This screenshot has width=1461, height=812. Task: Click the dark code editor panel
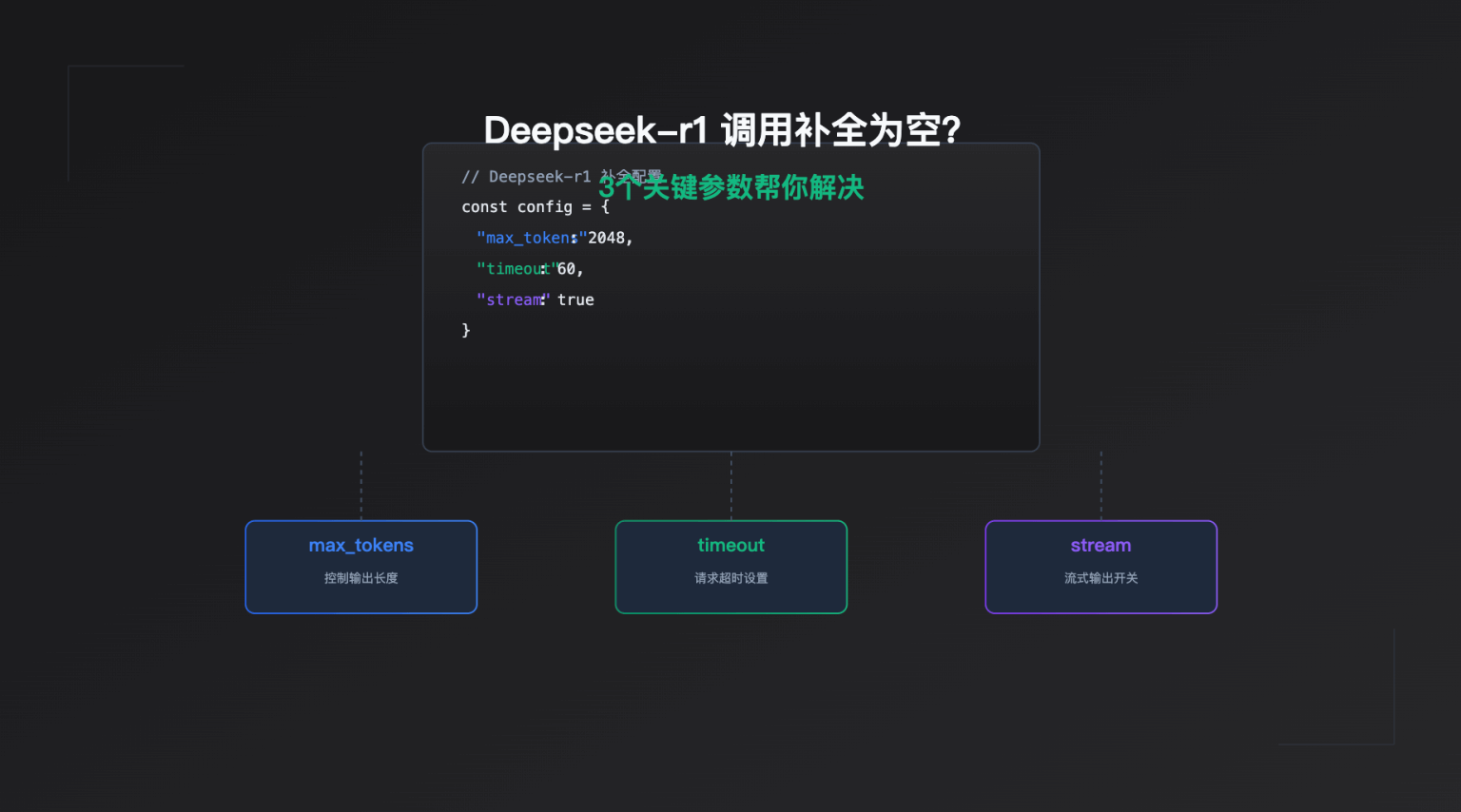[730, 390]
